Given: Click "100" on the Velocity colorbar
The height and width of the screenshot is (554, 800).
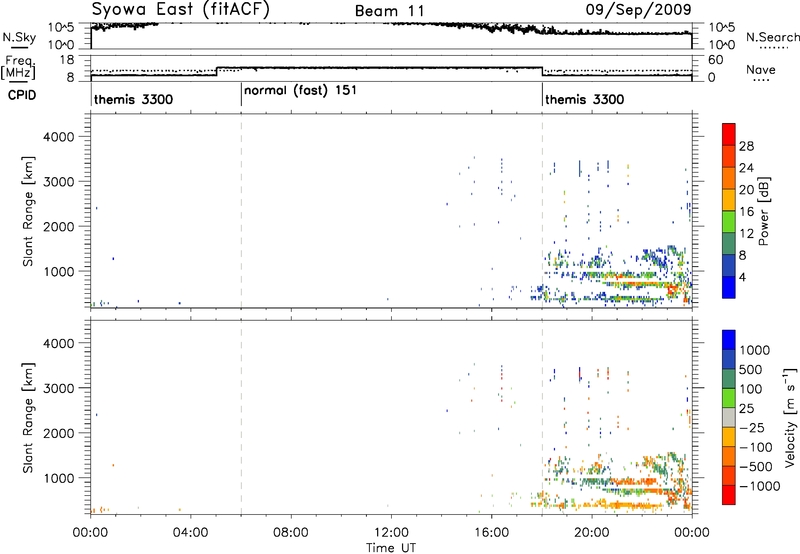Looking at the screenshot, I should coord(751,389).
